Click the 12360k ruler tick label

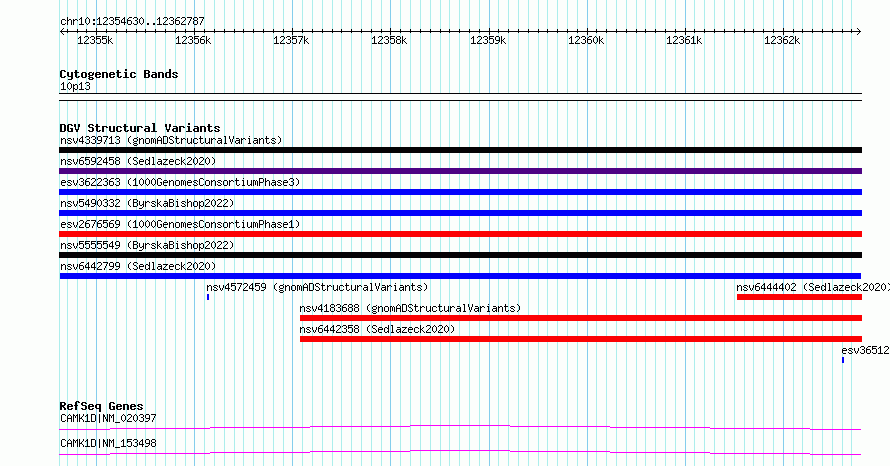coord(586,40)
